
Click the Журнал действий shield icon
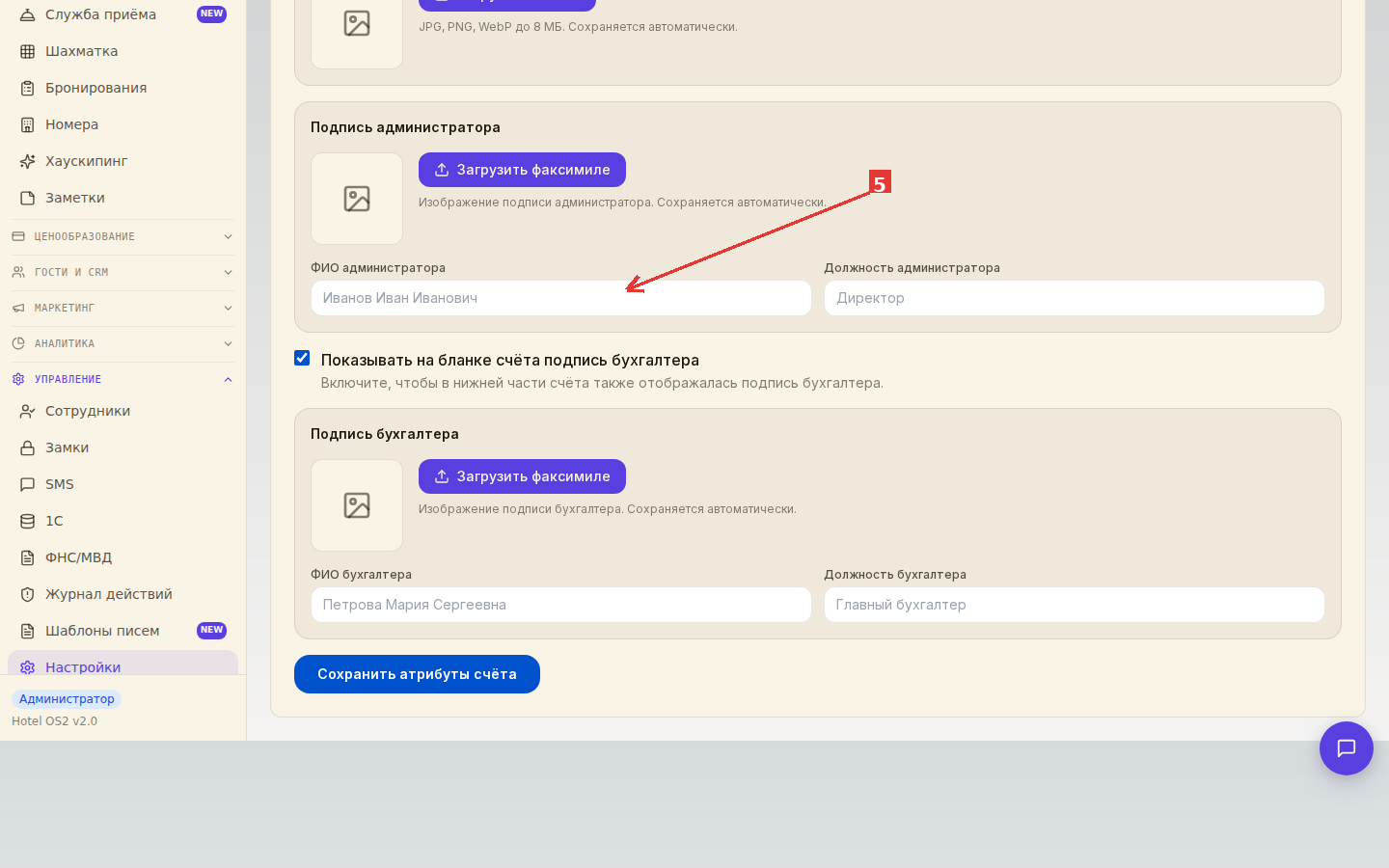pos(28,594)
